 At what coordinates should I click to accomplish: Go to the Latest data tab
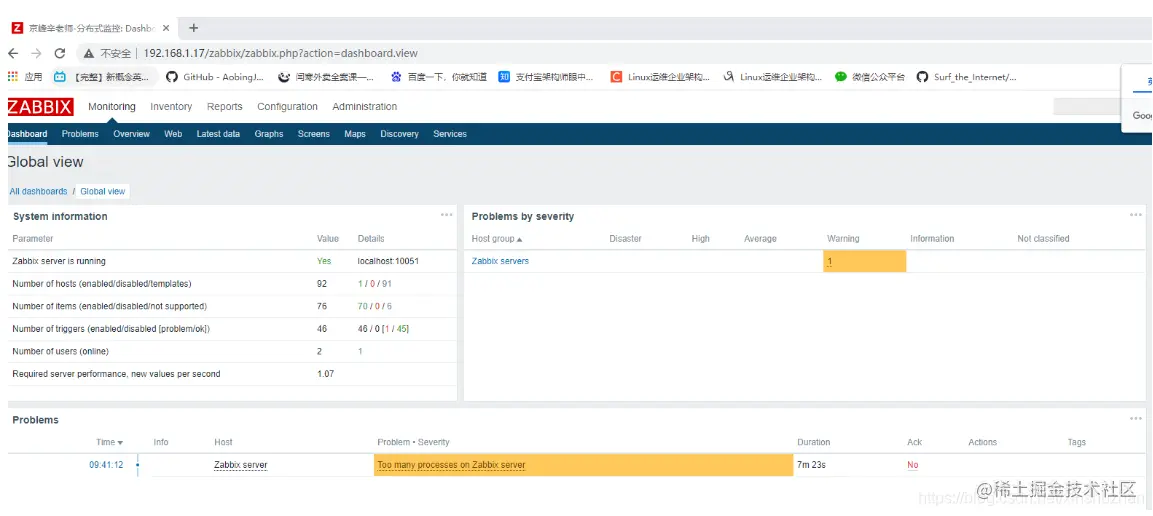click(x=218, y=134)
